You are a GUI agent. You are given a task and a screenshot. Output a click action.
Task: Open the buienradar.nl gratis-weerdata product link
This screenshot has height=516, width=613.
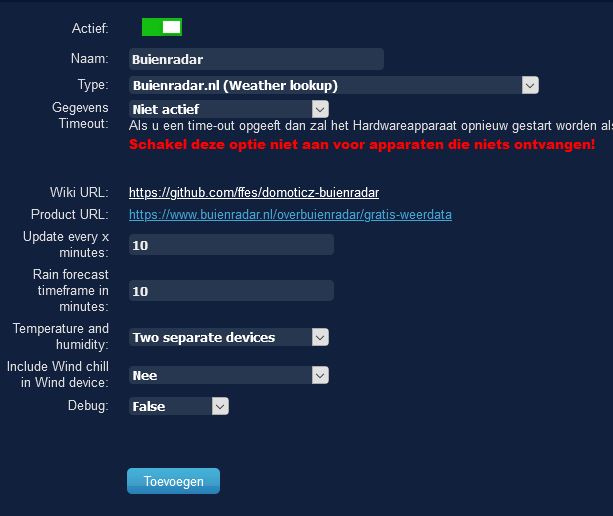point(290,215)
